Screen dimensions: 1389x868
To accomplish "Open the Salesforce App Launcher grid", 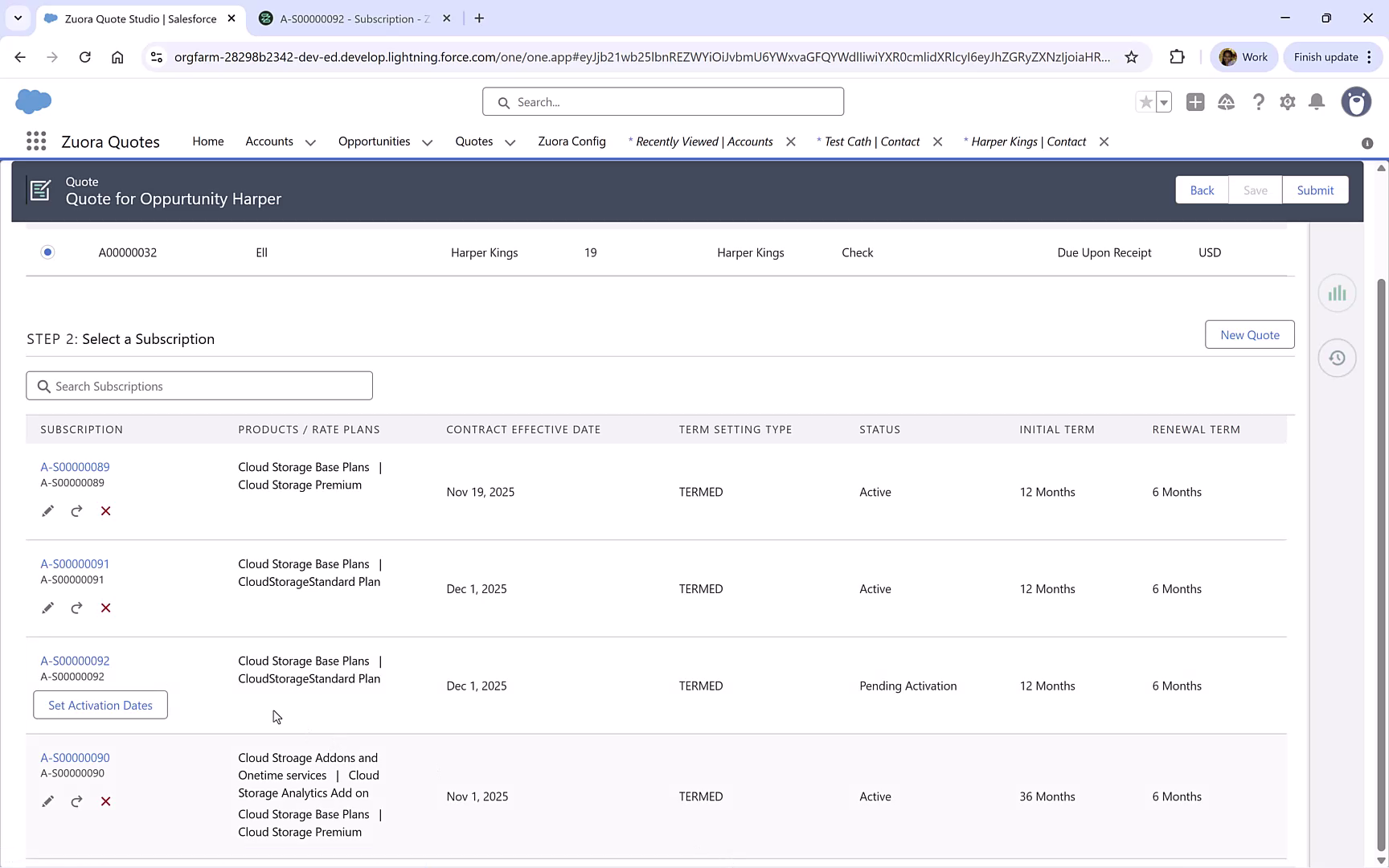I will coord(35,141).
